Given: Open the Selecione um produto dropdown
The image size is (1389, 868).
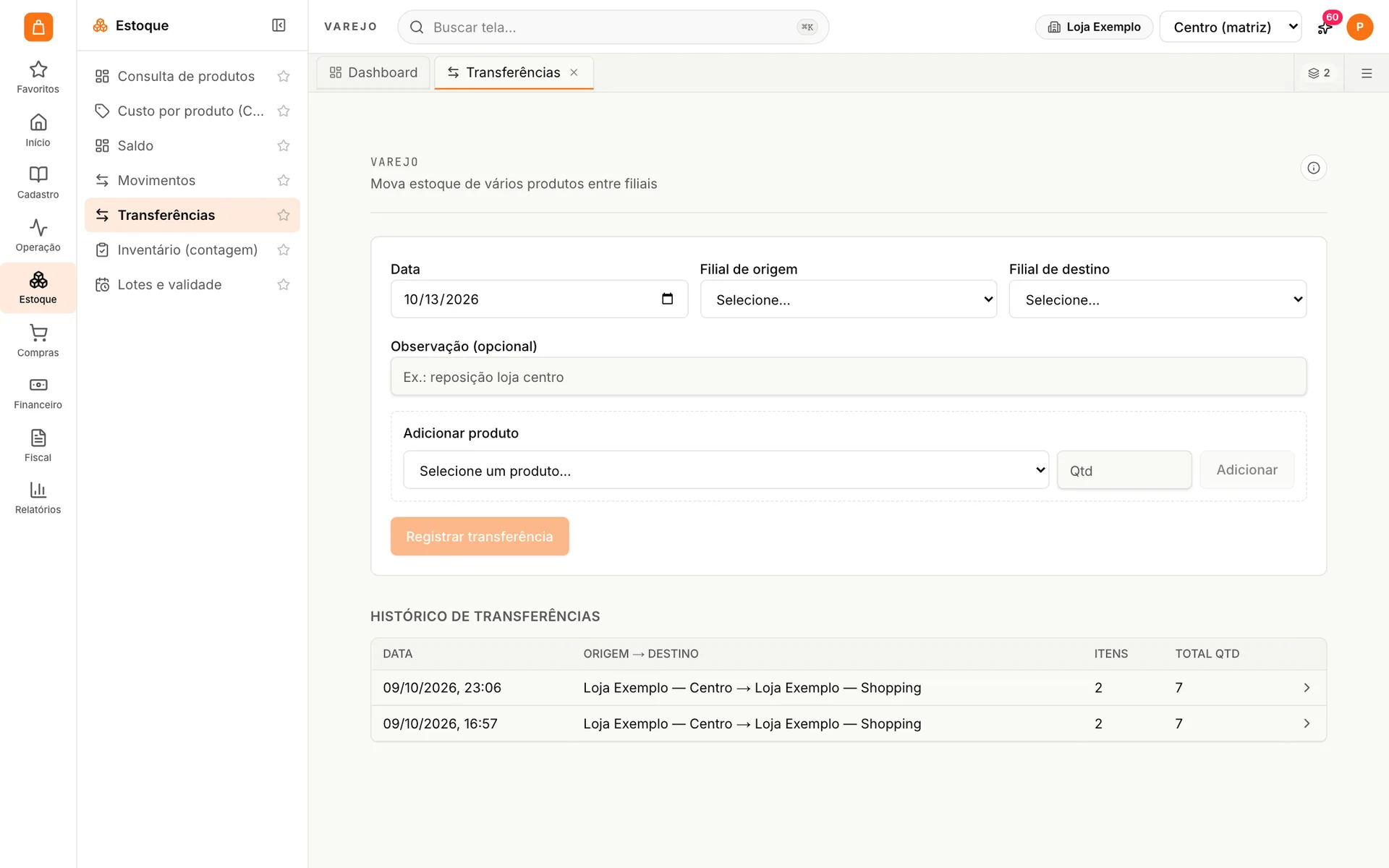Looking at the screenshot, I should pyautogui.click(x=726, y=470).
